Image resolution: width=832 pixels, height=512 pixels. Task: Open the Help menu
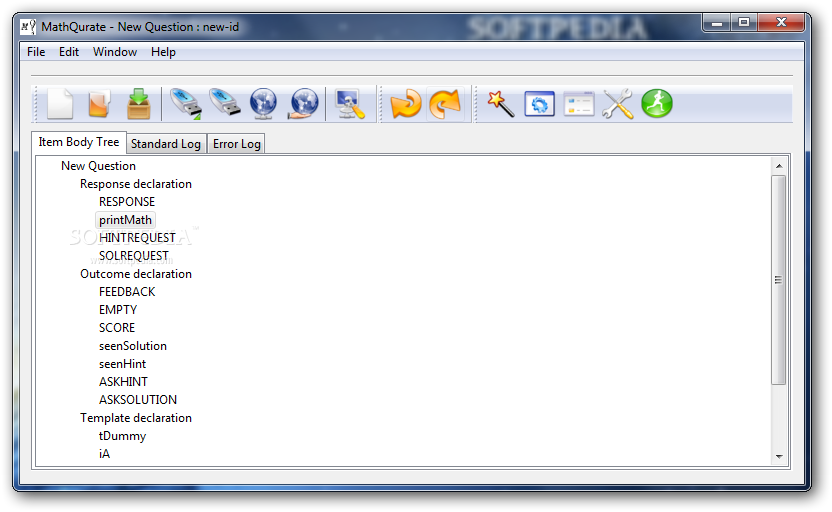(163, 52)
